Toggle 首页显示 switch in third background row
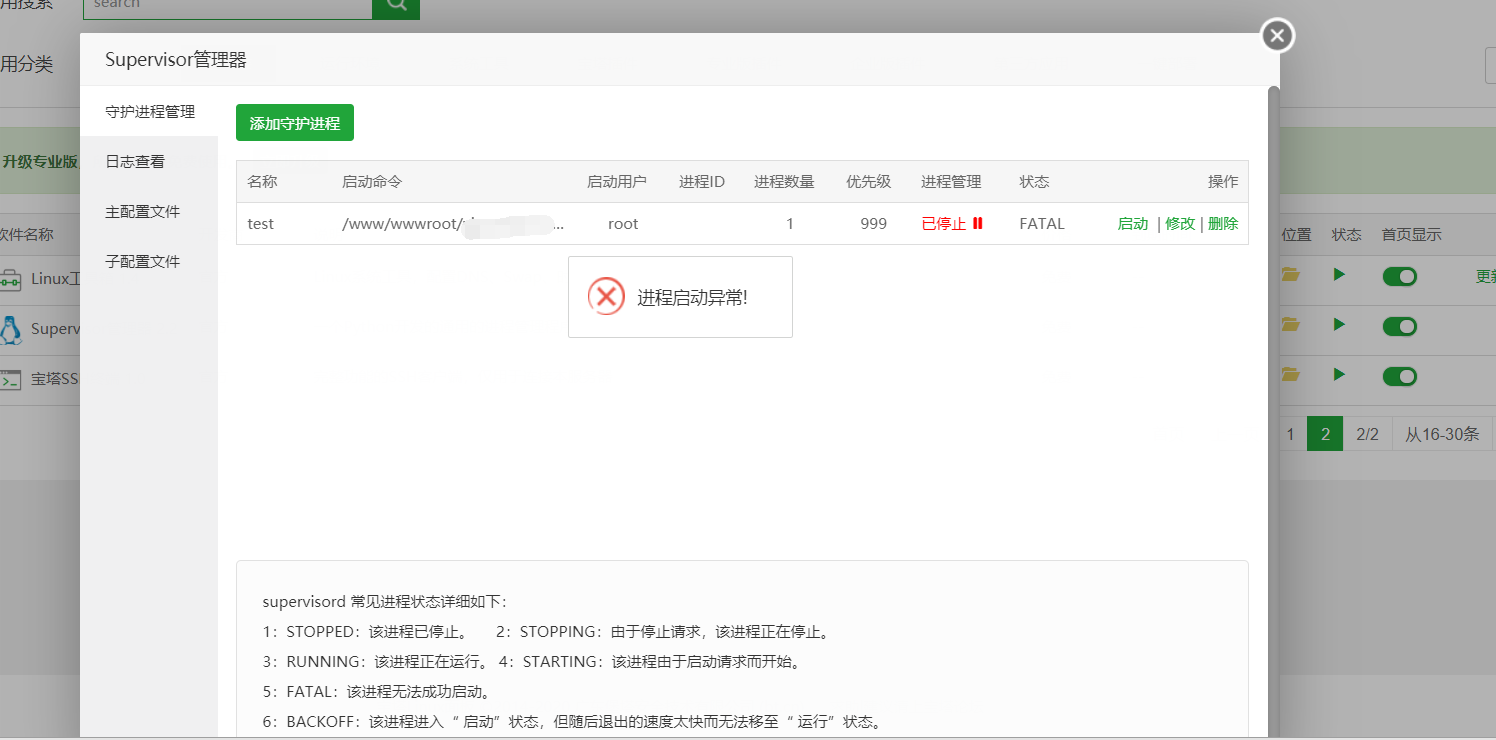 1400,376
